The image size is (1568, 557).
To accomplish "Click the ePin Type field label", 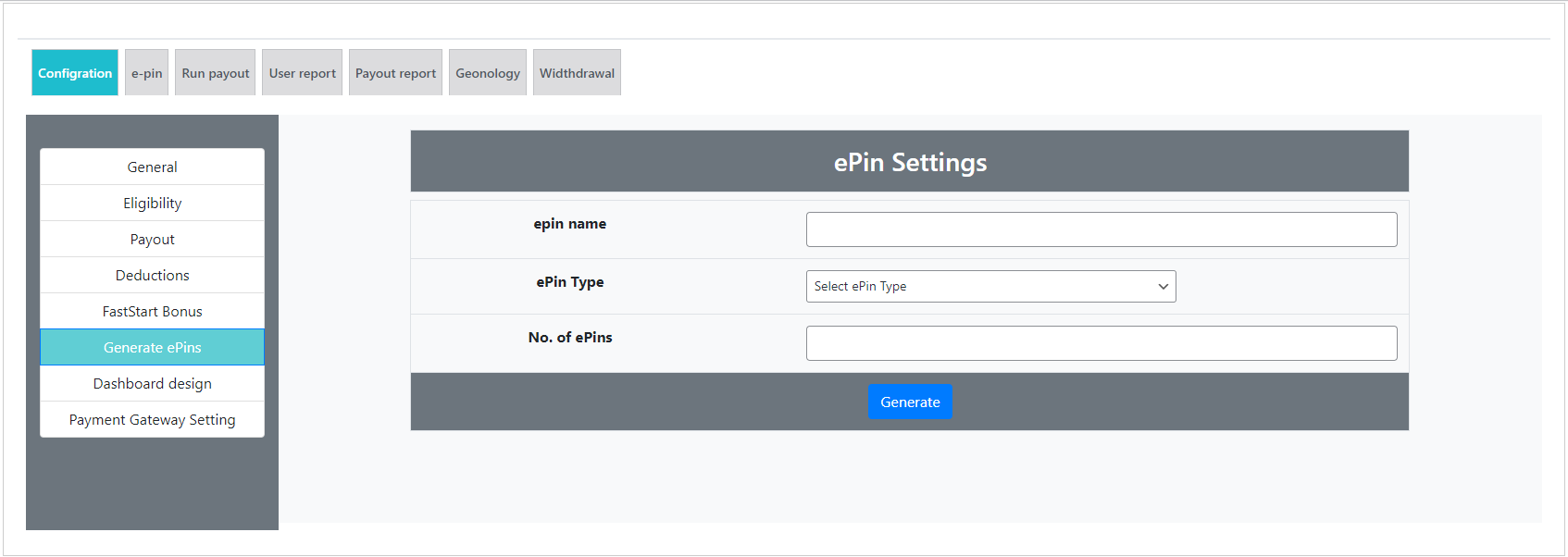I will 570,282.
